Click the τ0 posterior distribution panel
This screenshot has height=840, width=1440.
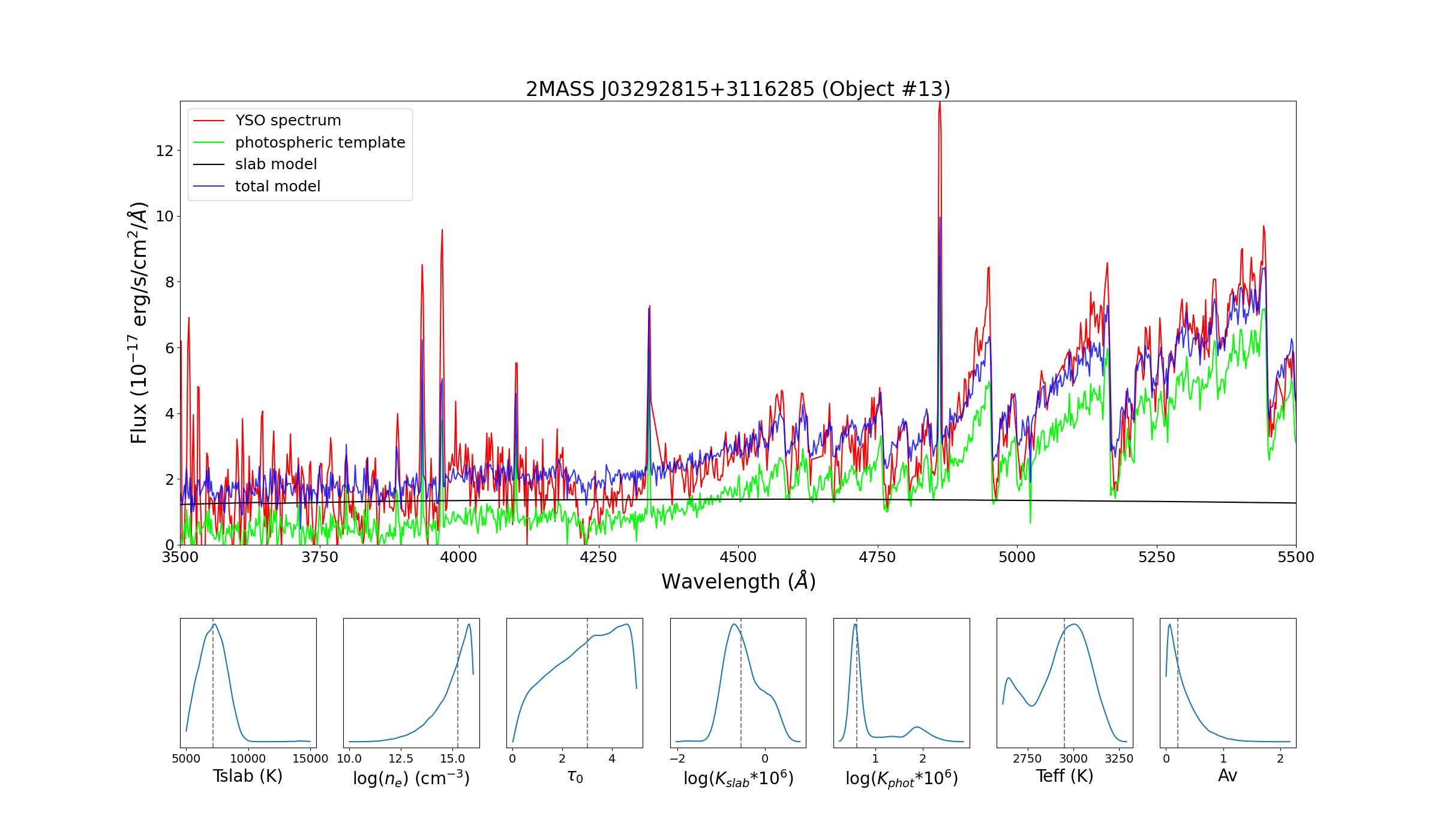[574, 683]
